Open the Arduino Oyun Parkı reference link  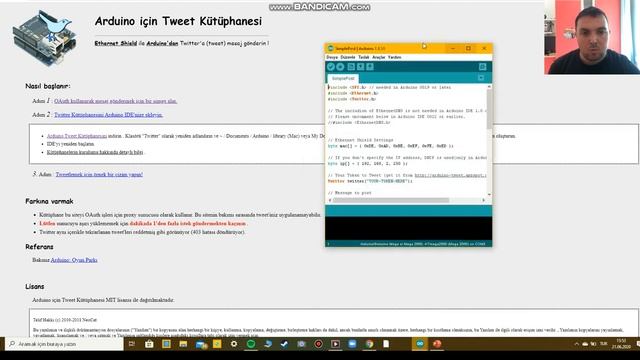coord(74,260)
